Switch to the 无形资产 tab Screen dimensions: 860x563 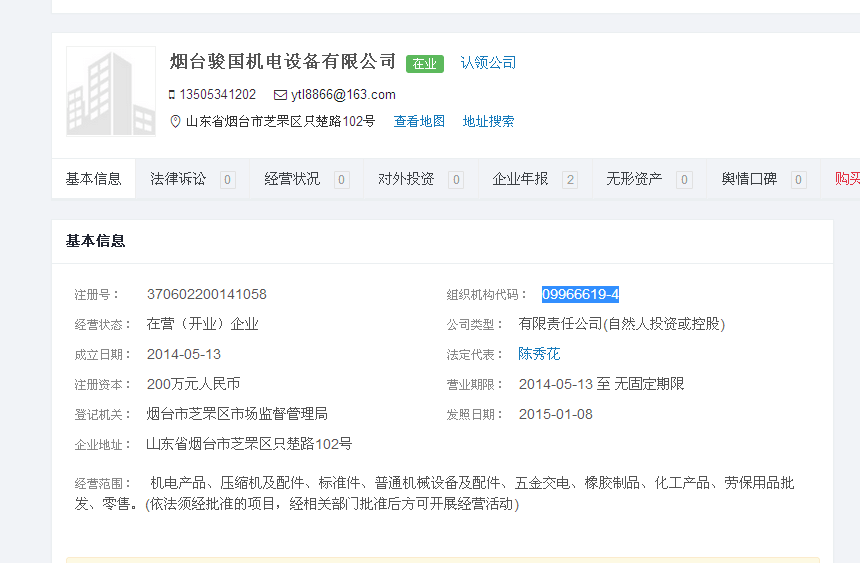[x=634, y=179]
